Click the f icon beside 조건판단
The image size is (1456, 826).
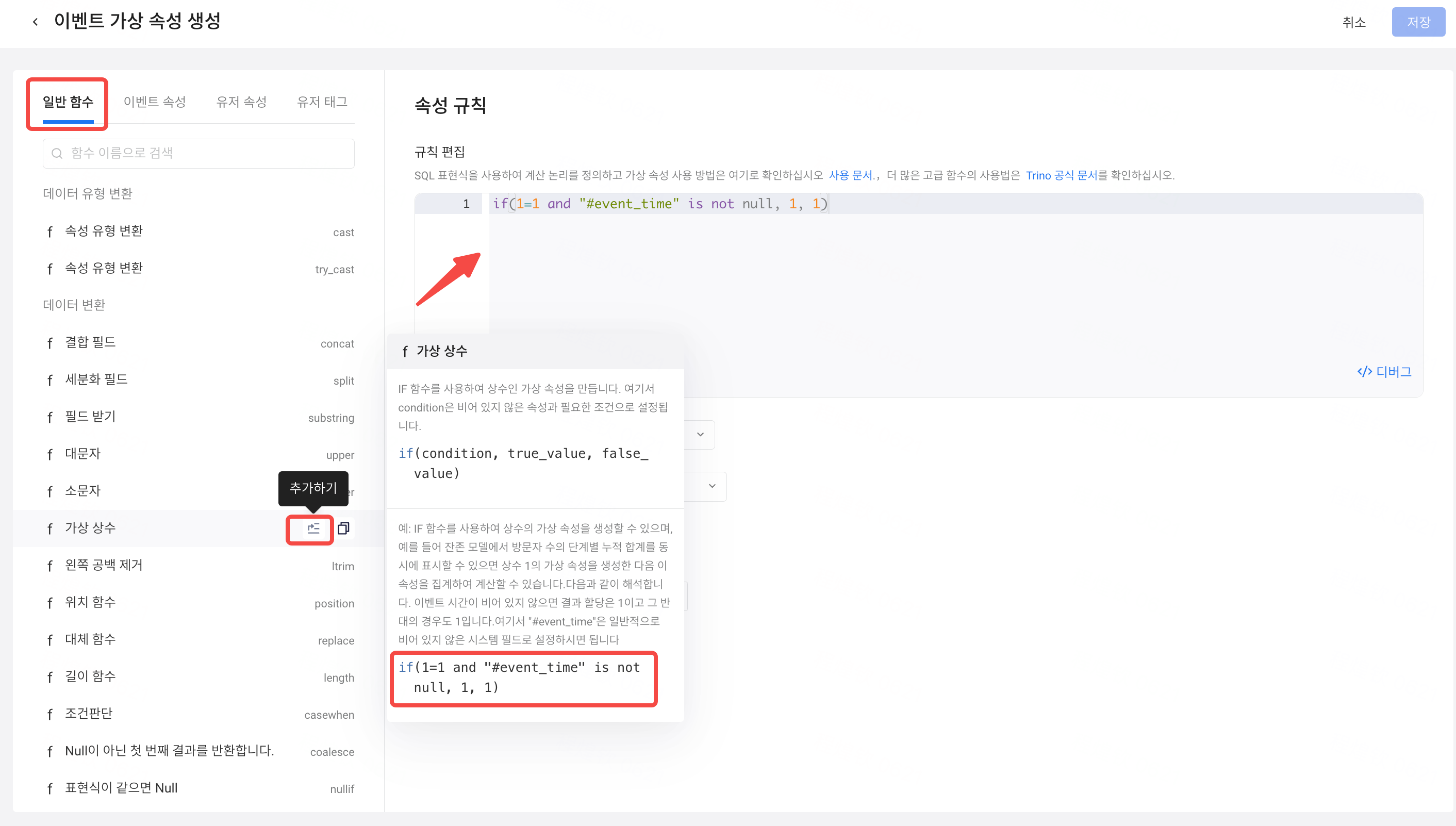coord(50,714)
